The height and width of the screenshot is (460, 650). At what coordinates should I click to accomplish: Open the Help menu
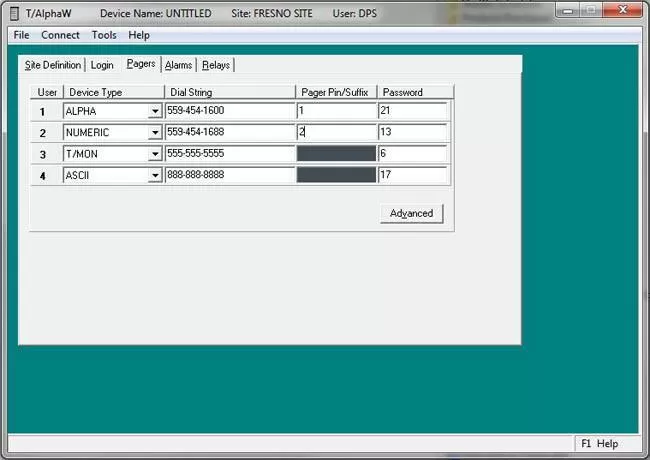pos(139,35)
